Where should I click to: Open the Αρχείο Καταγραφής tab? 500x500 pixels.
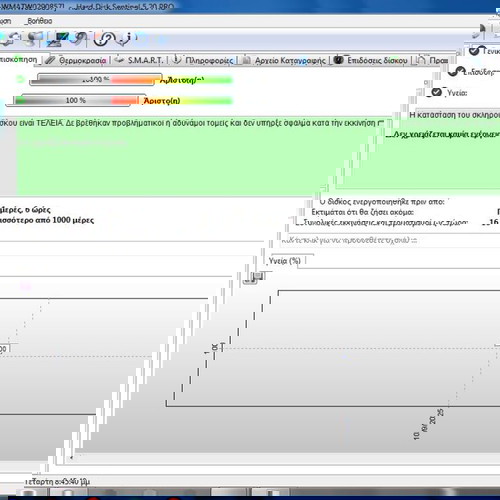[x=290, y=60]
